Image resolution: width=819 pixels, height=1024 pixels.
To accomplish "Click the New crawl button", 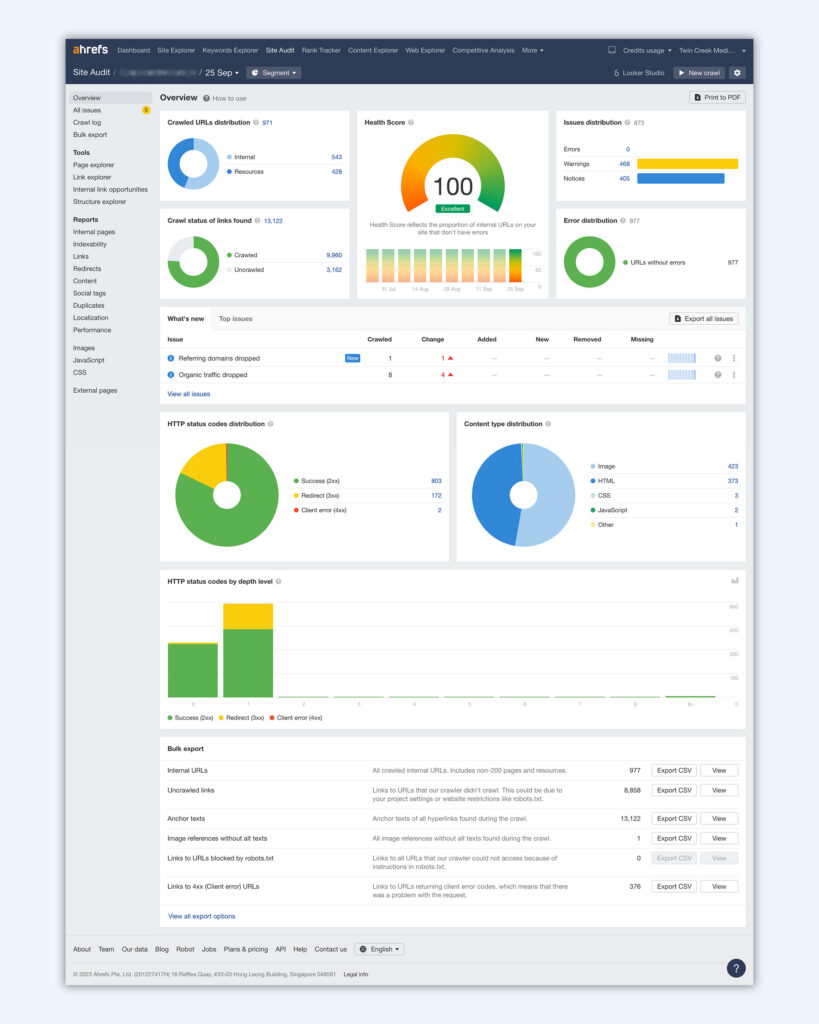I will tap(699, 72).
